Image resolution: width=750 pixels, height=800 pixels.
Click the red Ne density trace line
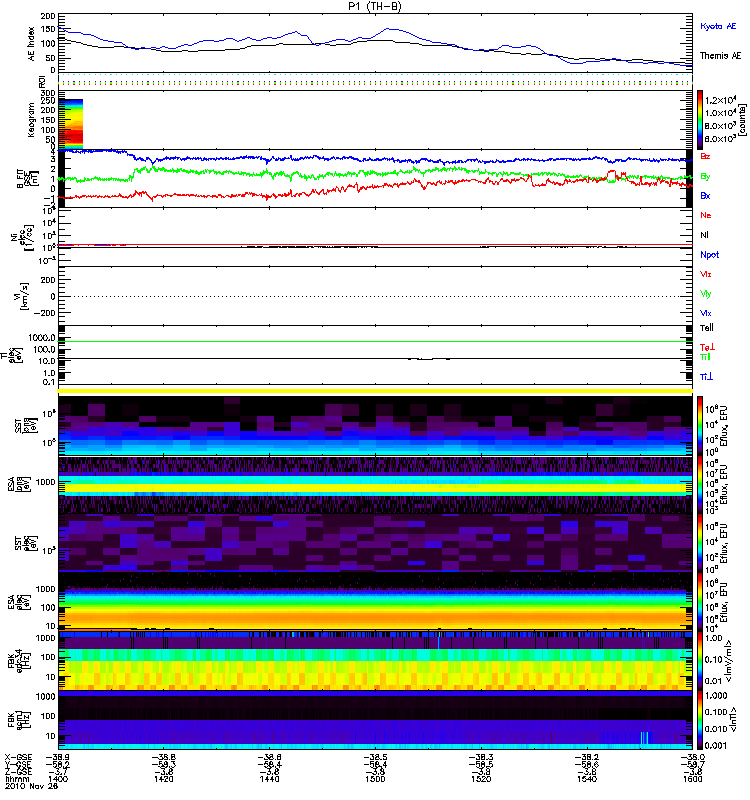click(376, 245)
